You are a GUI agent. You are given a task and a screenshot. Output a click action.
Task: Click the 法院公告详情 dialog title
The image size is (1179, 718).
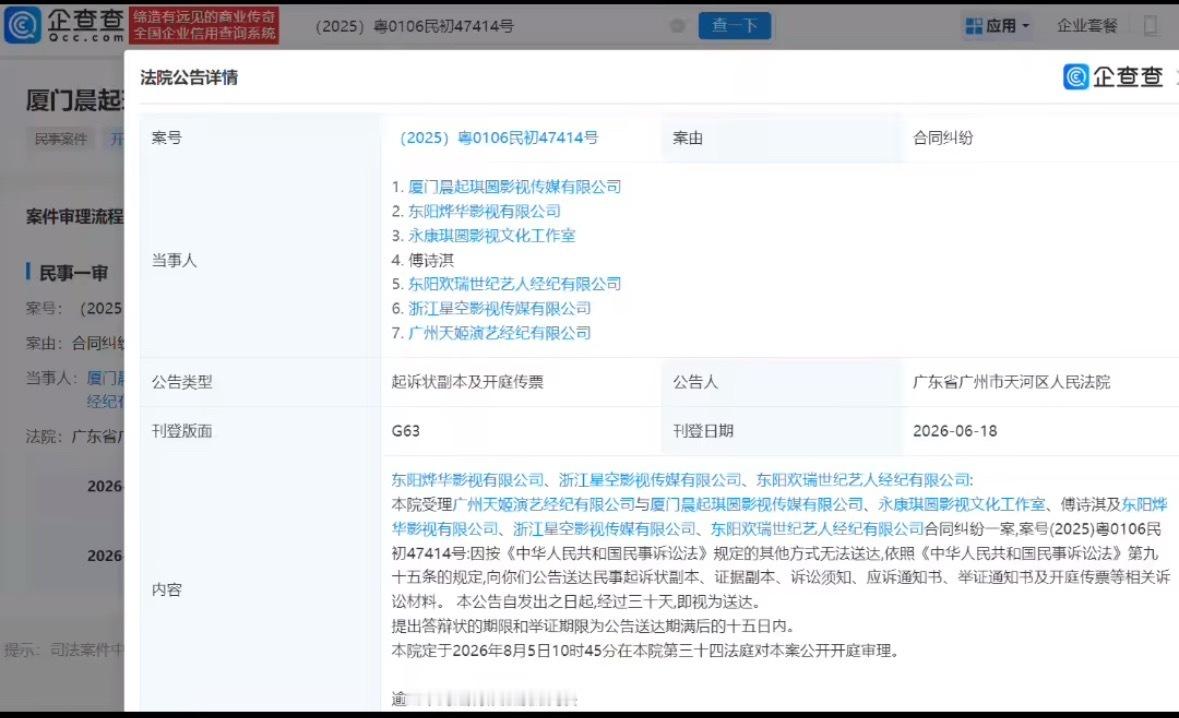(189, 77)
